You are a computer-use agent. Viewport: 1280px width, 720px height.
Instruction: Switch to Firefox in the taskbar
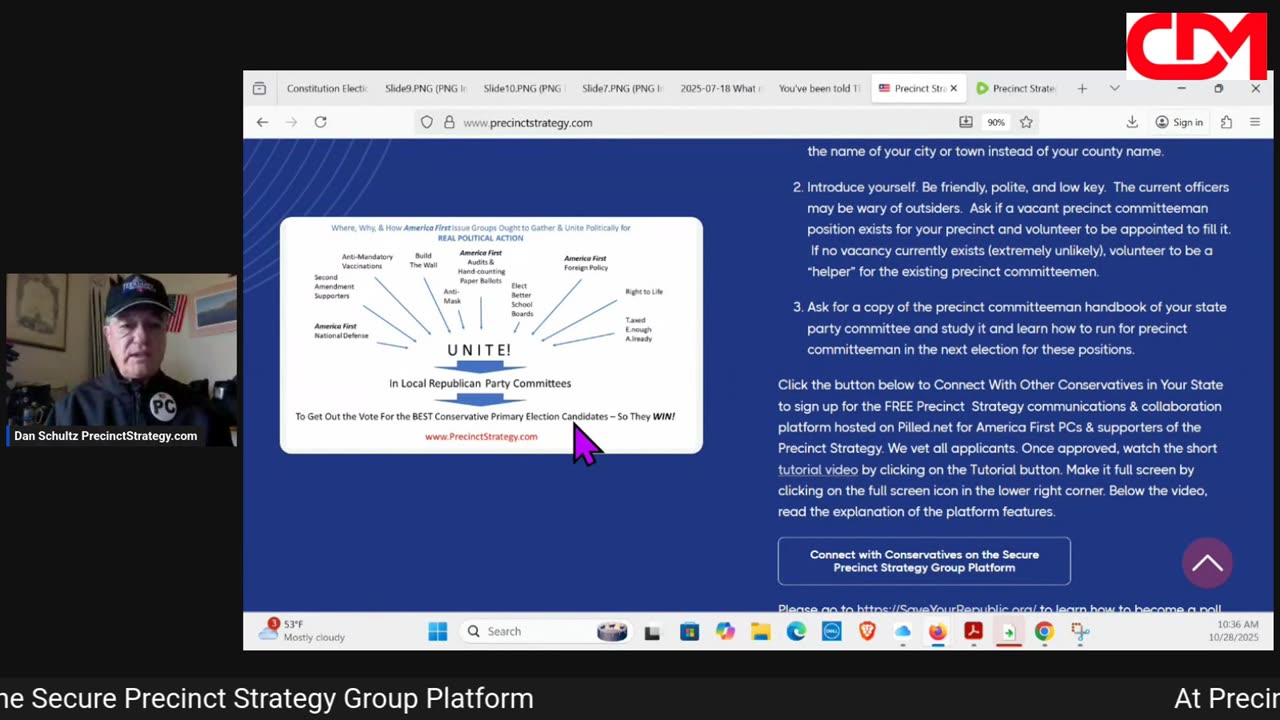click(937, 631)
